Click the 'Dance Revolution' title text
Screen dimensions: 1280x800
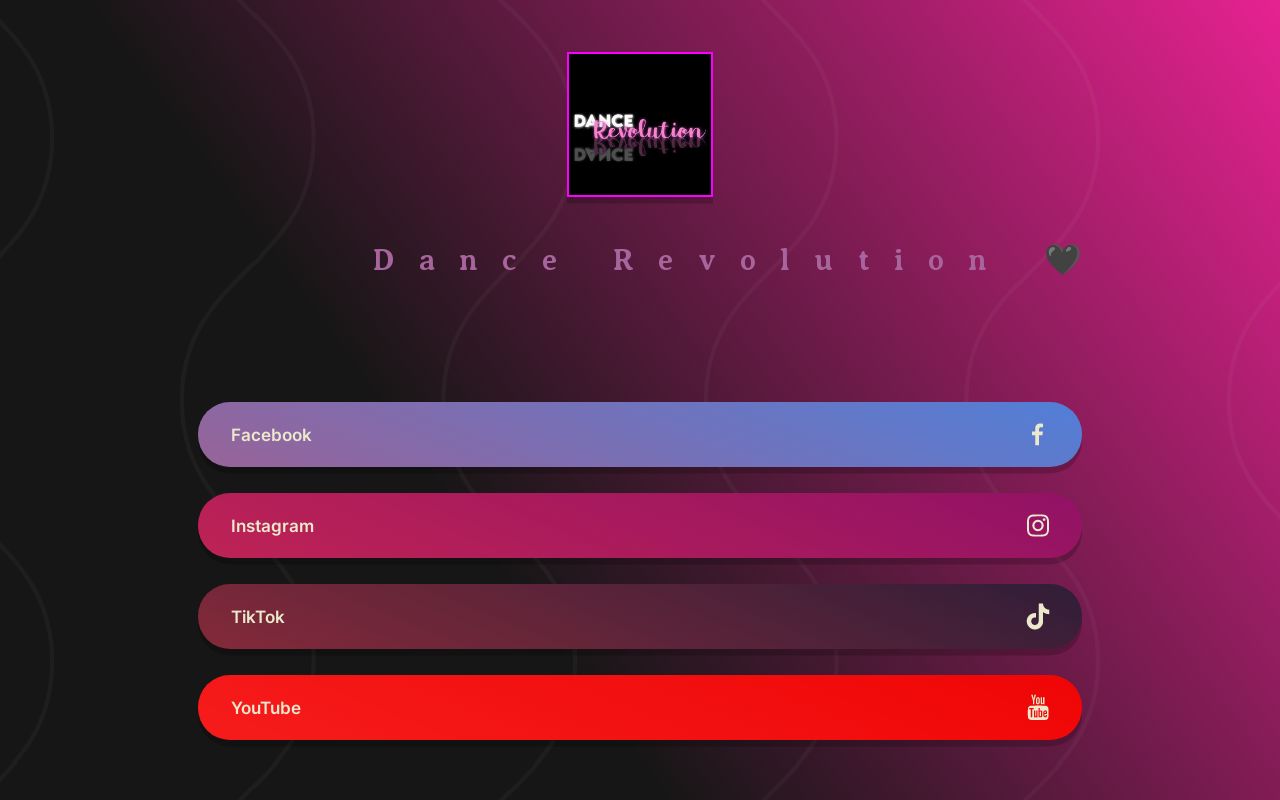pyautogui.click(x=682, y=260)
